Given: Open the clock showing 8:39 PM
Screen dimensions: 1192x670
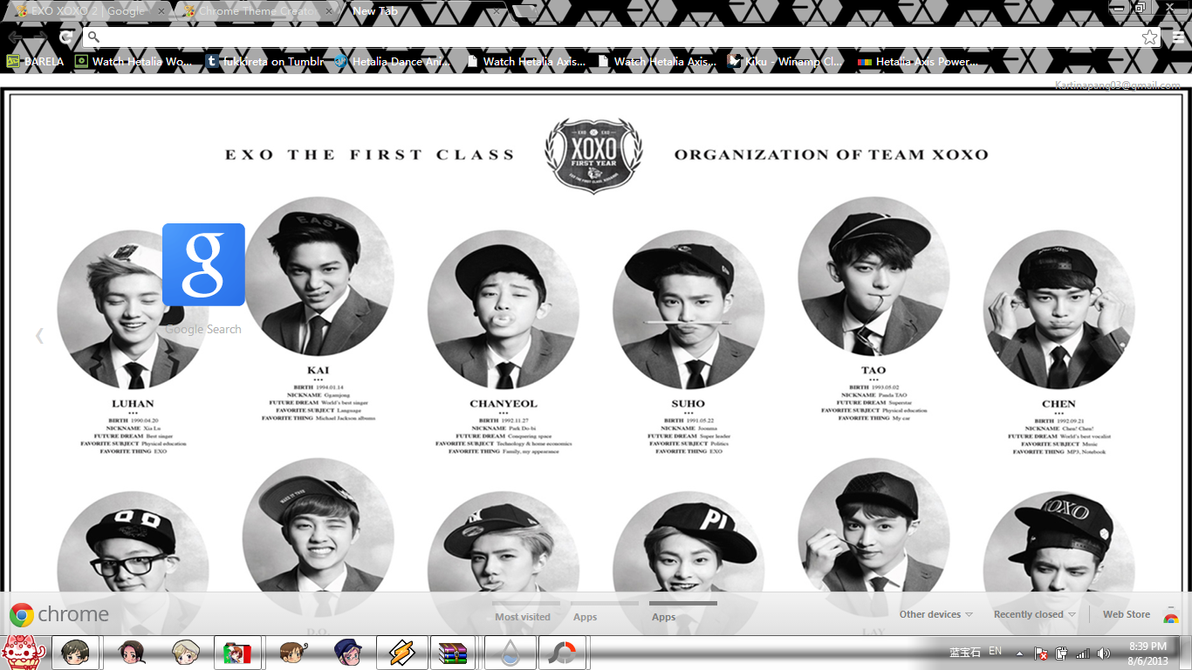Looking at the screenshot, I should (1147, 653).
